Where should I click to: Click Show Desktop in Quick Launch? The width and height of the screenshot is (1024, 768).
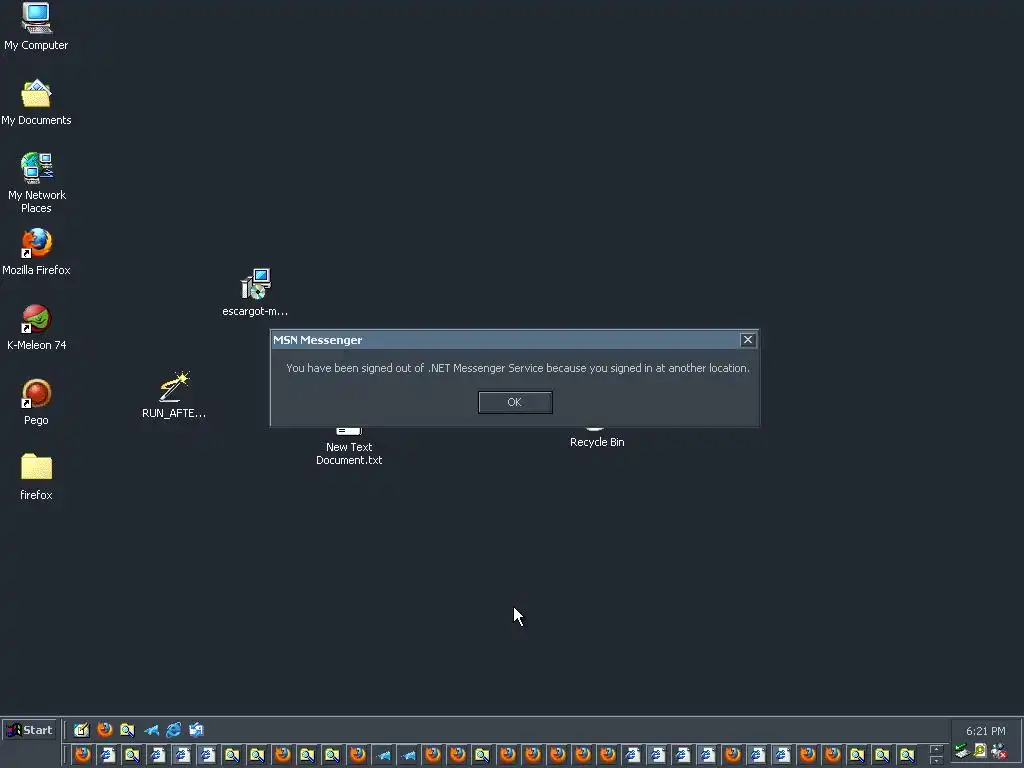tap(82, 730)
